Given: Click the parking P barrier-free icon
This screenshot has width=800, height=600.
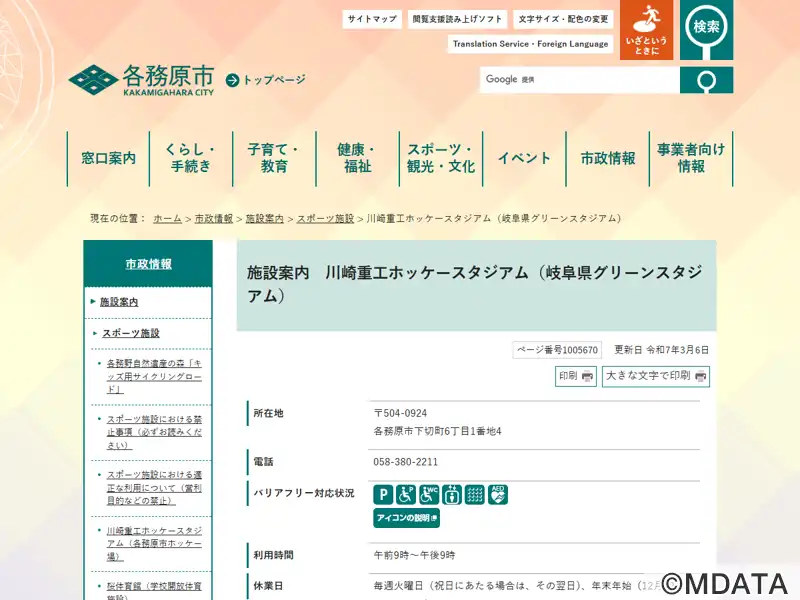Looking at the screenshot, I should click(383, 494).
